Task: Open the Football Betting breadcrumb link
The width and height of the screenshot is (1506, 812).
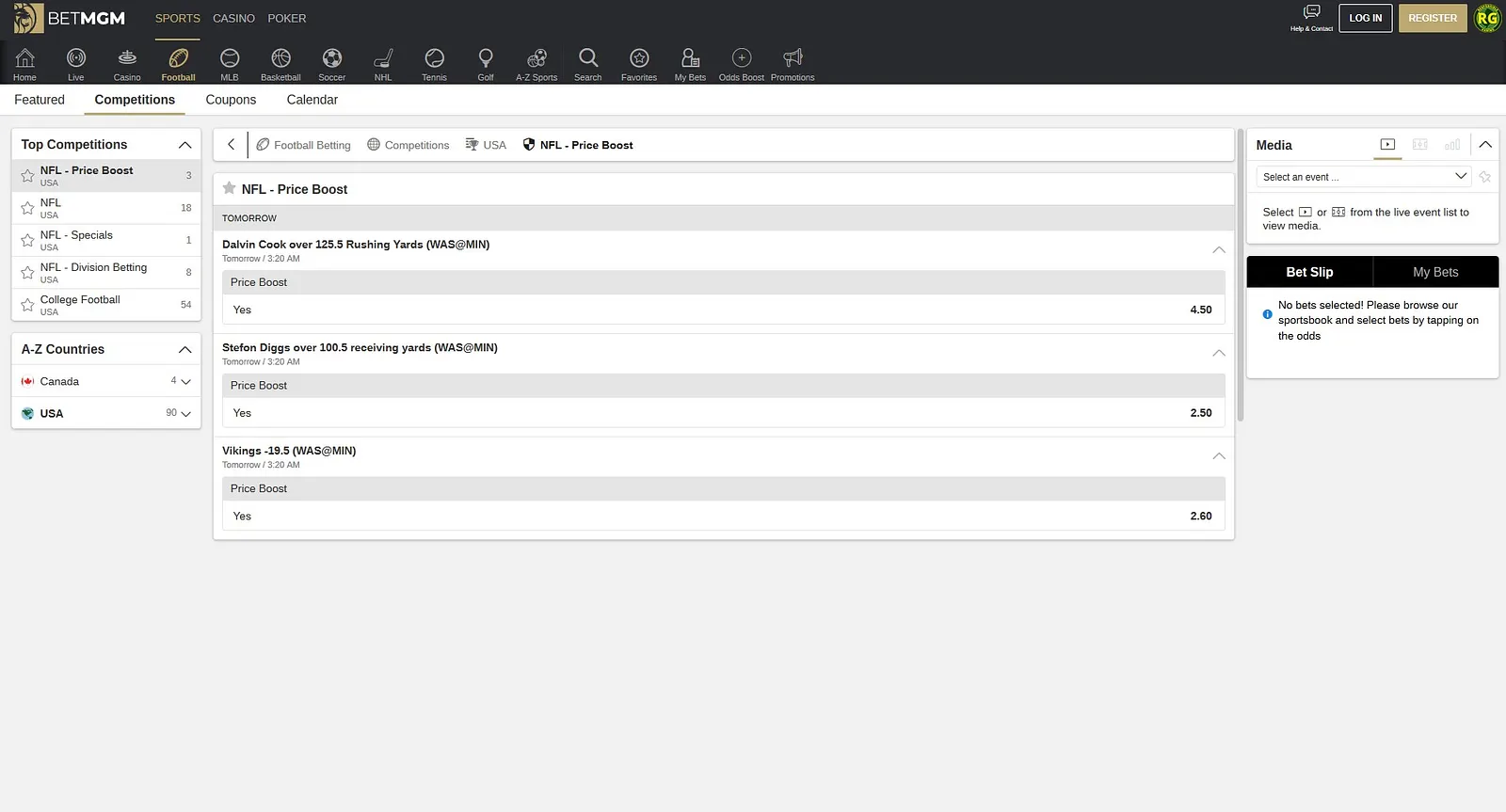Action: click(x=303, y=145)
